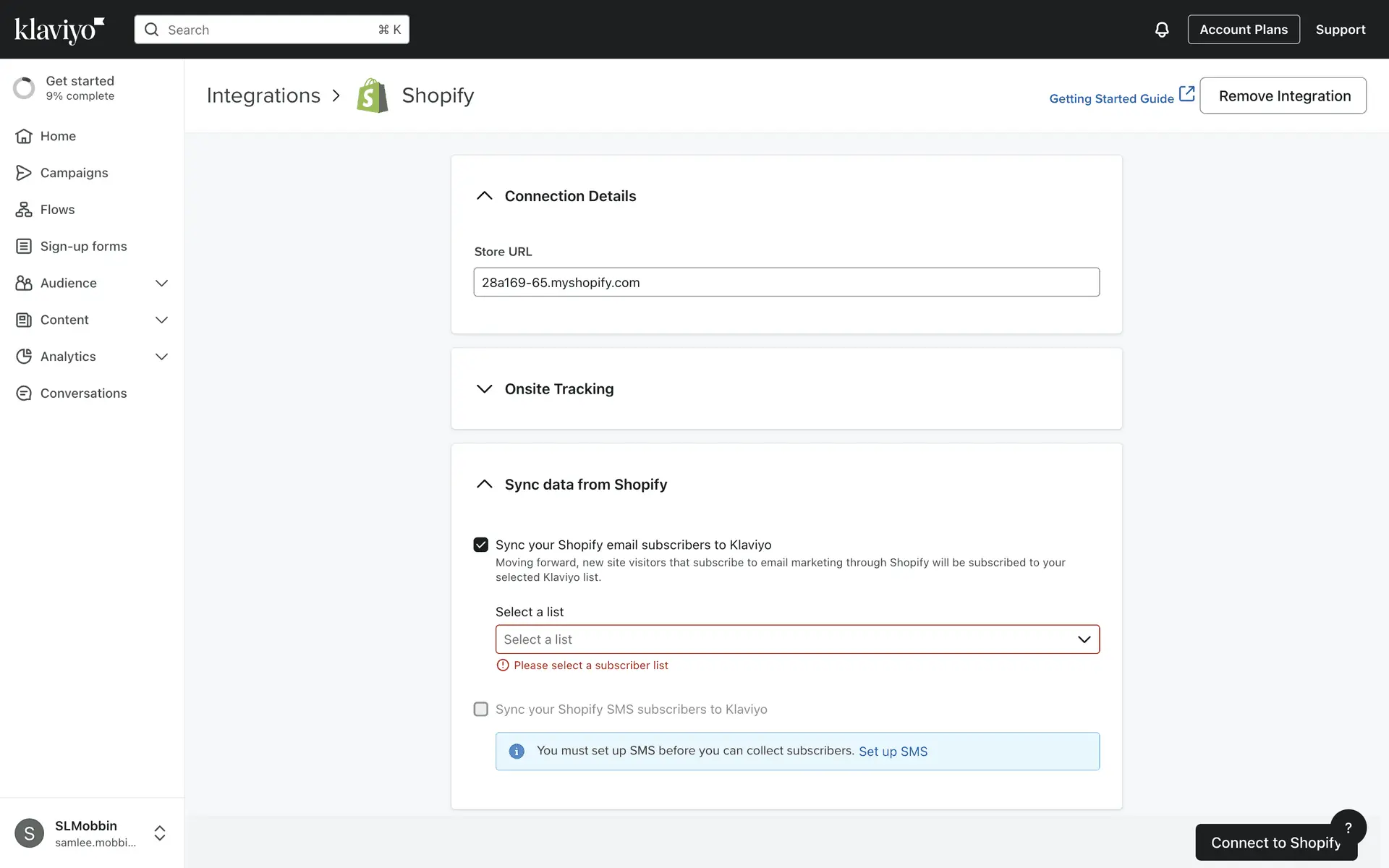Click the Set up SMS link
This screenshot has height=868, width=1389.
892,752
